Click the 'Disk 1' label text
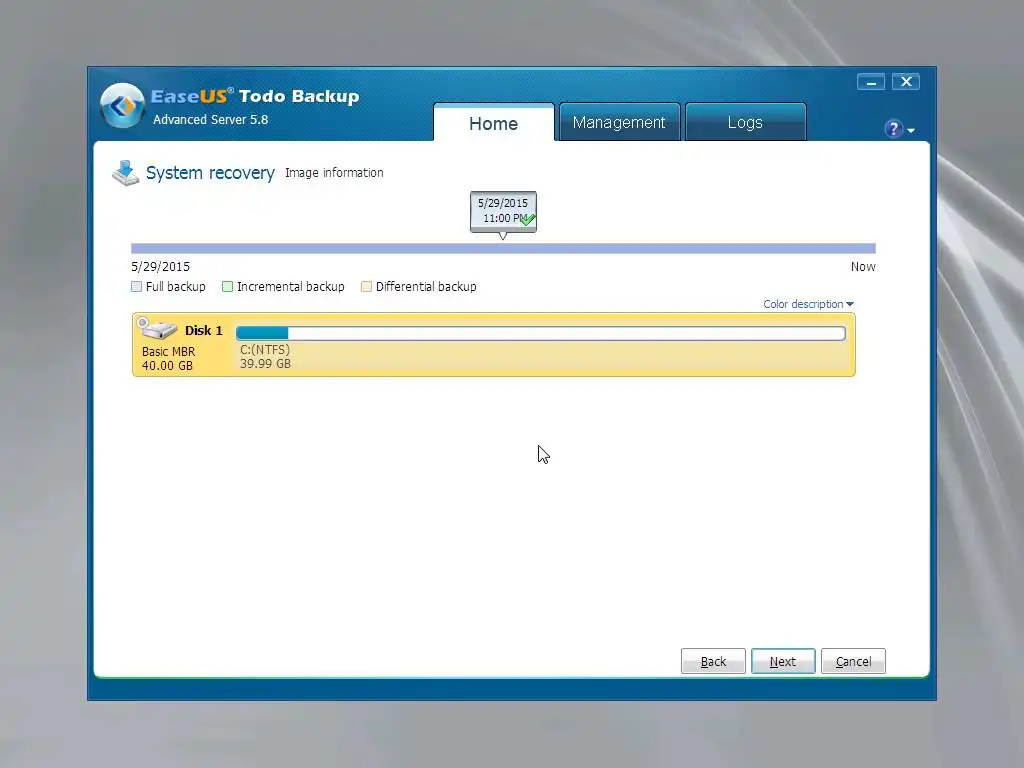1024x768 pixels. click(x=204, y=330)
